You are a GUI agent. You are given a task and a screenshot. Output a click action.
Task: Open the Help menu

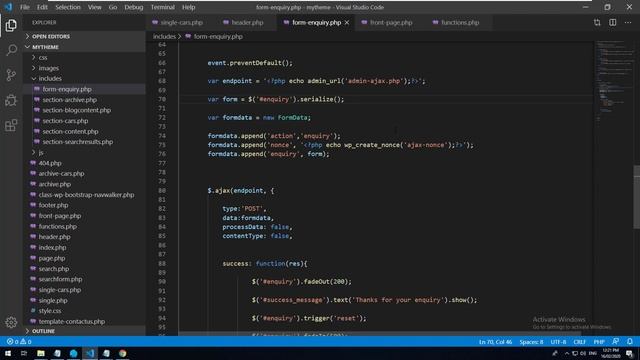(x=188, y=7)
